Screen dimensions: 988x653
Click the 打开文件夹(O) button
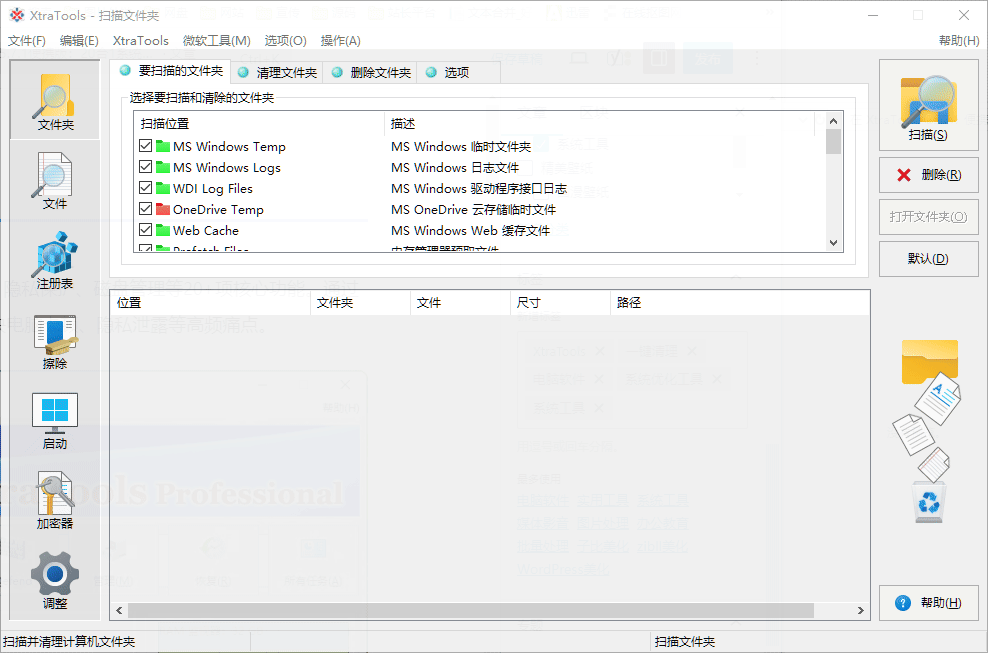pyautogui.click(x=928, y=217)
